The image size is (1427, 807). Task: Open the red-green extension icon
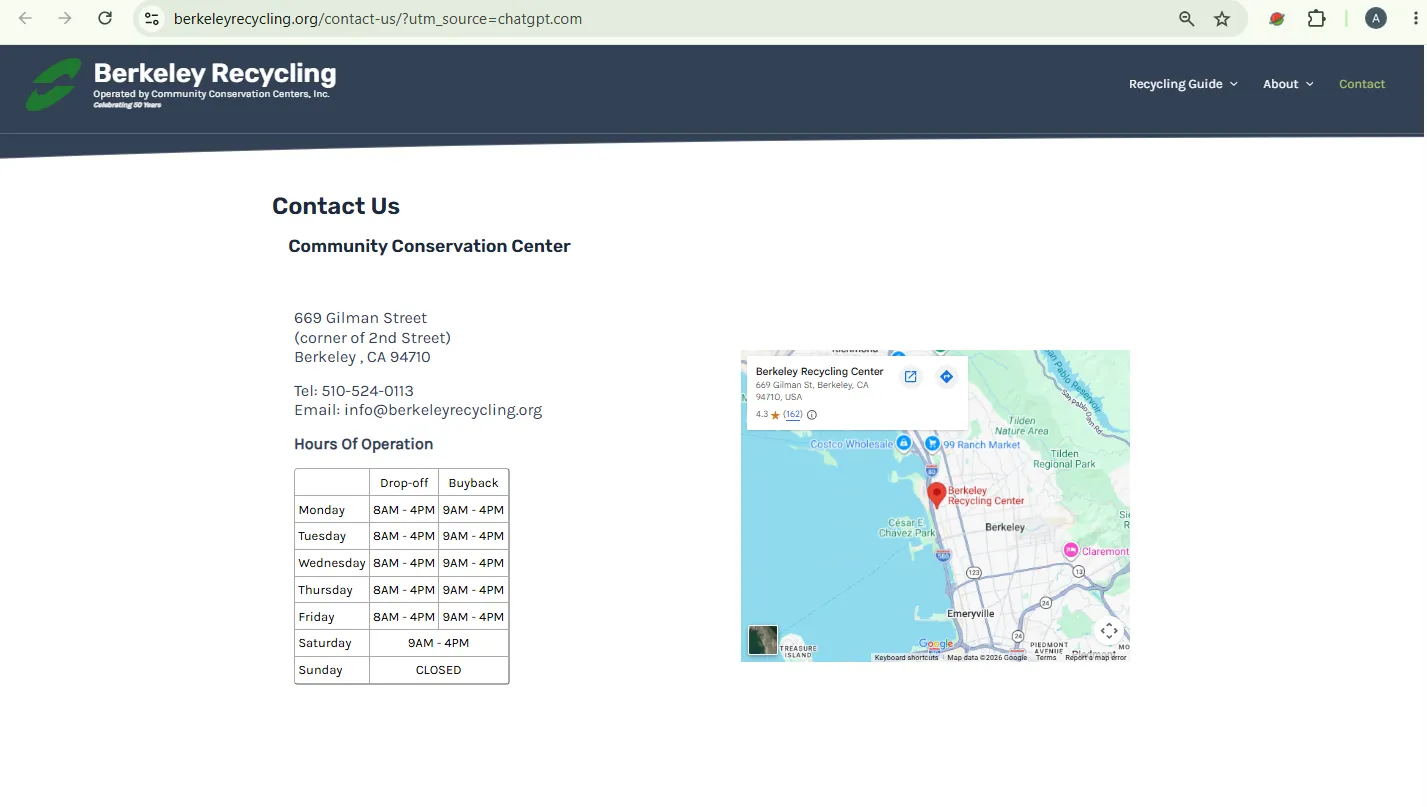1277,18
